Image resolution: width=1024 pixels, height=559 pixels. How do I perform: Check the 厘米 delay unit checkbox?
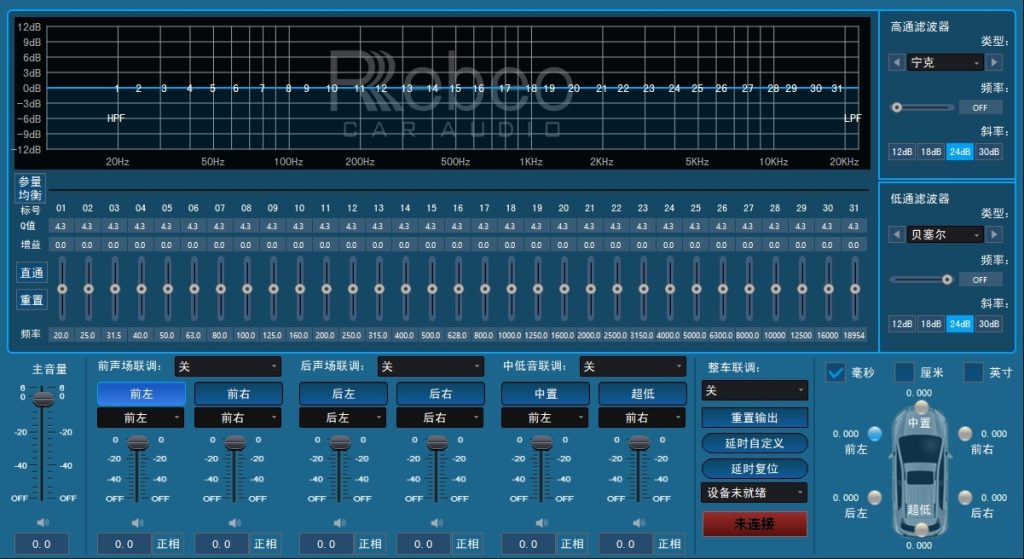coord(904,372)
